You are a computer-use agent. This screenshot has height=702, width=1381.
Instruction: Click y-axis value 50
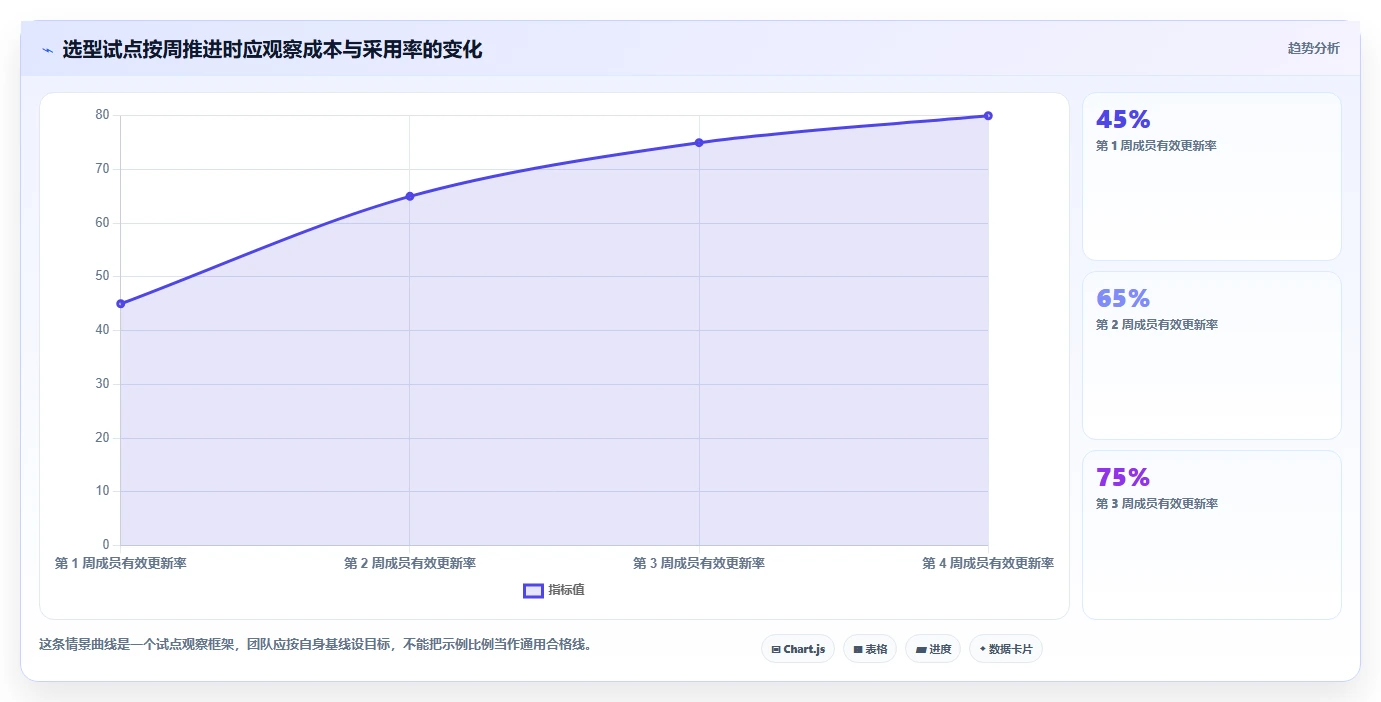(102, 276)
